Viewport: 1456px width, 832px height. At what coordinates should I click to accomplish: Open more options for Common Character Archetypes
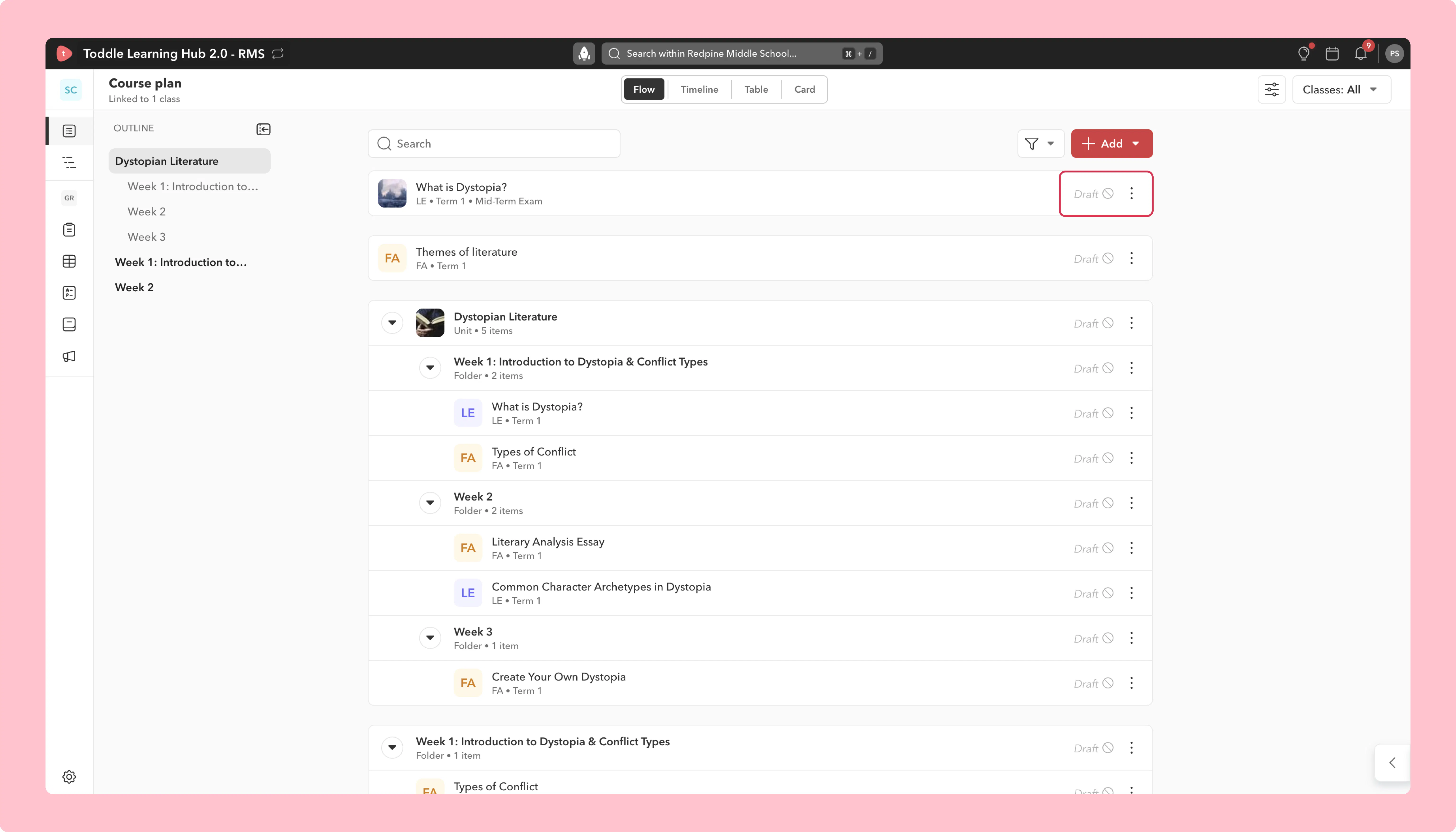tap(1131, 593)
